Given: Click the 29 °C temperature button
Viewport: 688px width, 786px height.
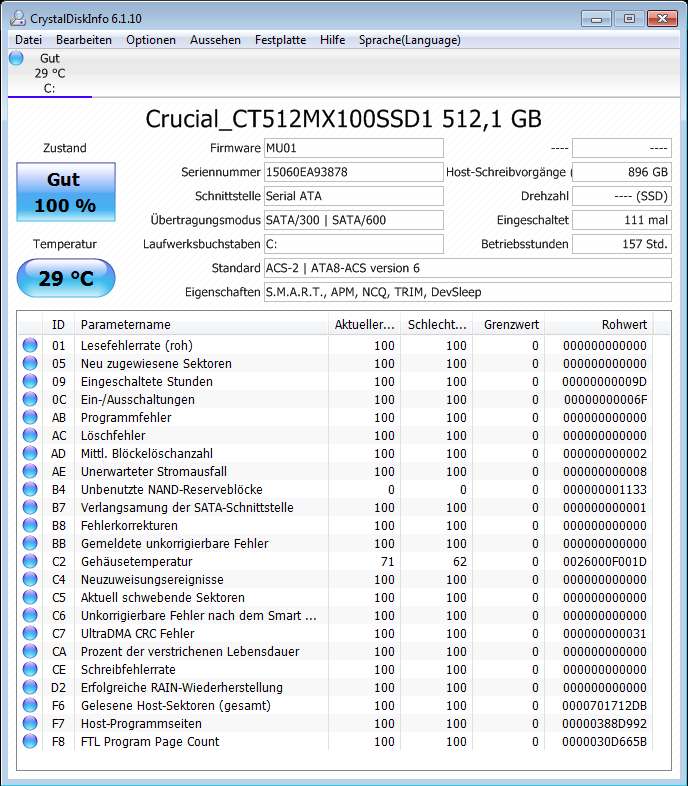Looking at the screenshot, I should pos(66,278).
